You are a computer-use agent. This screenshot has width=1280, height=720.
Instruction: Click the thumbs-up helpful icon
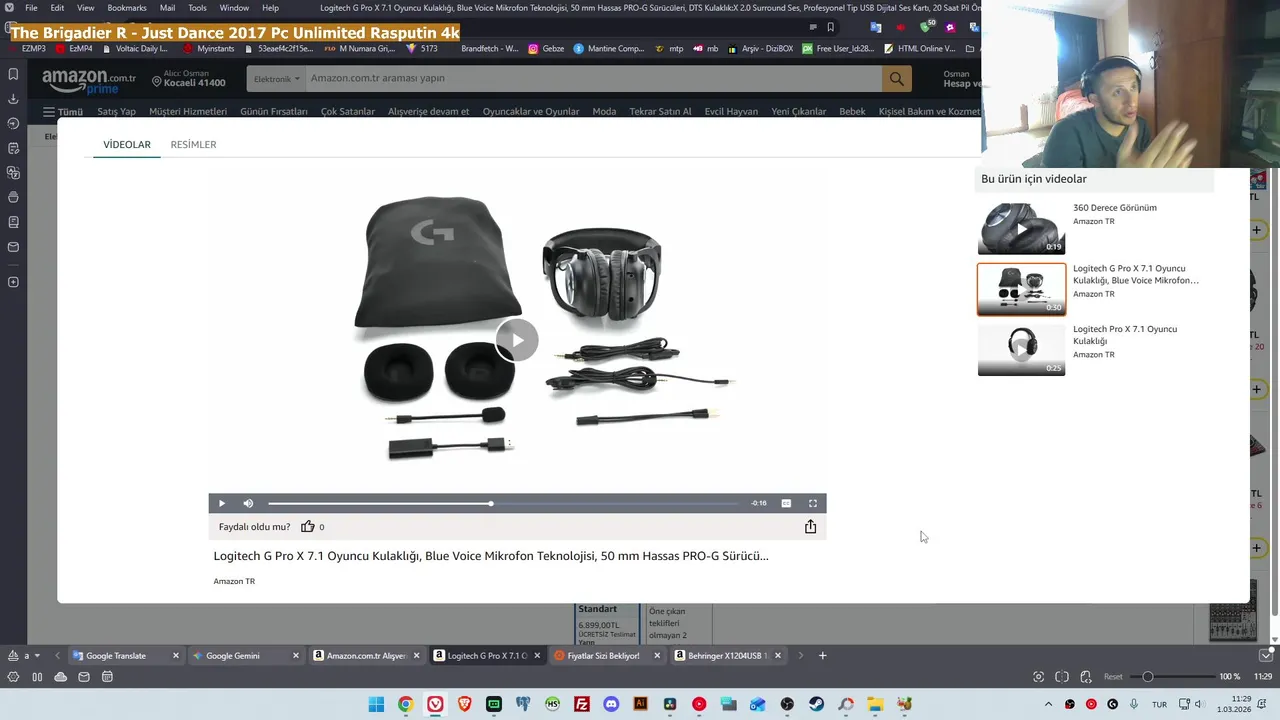point(308,527)
